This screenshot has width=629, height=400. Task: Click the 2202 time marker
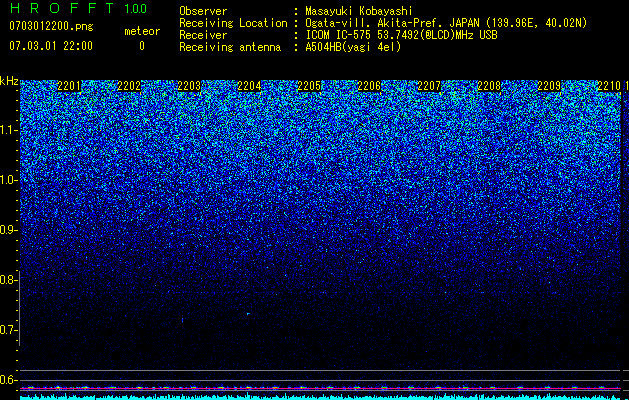[x=129, y=86]
